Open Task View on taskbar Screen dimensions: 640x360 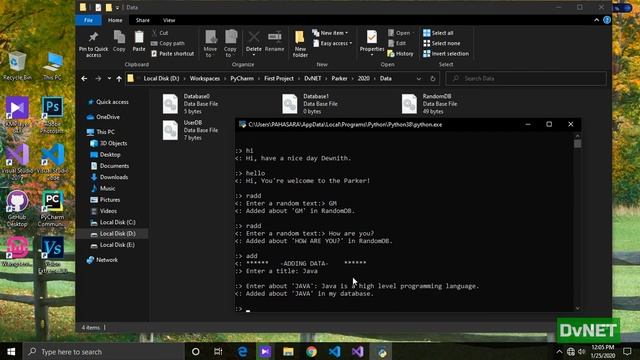pyautogui.click(x=218, y=351)
